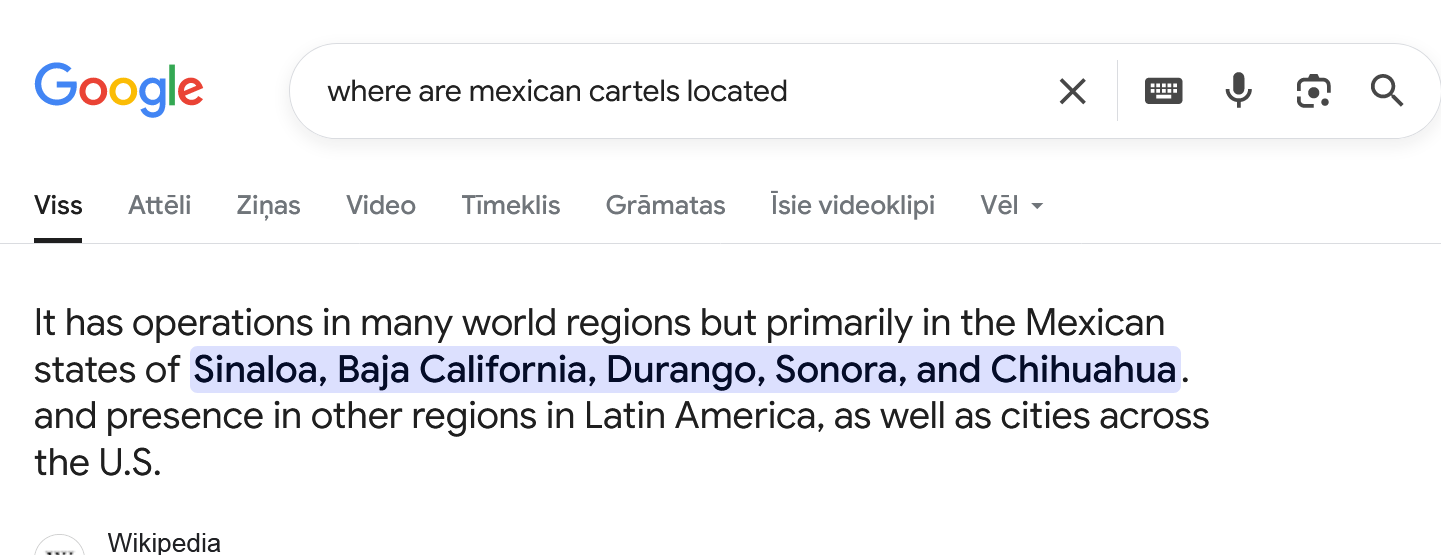Open the Grāmatas tab

(x=665, y=206)
